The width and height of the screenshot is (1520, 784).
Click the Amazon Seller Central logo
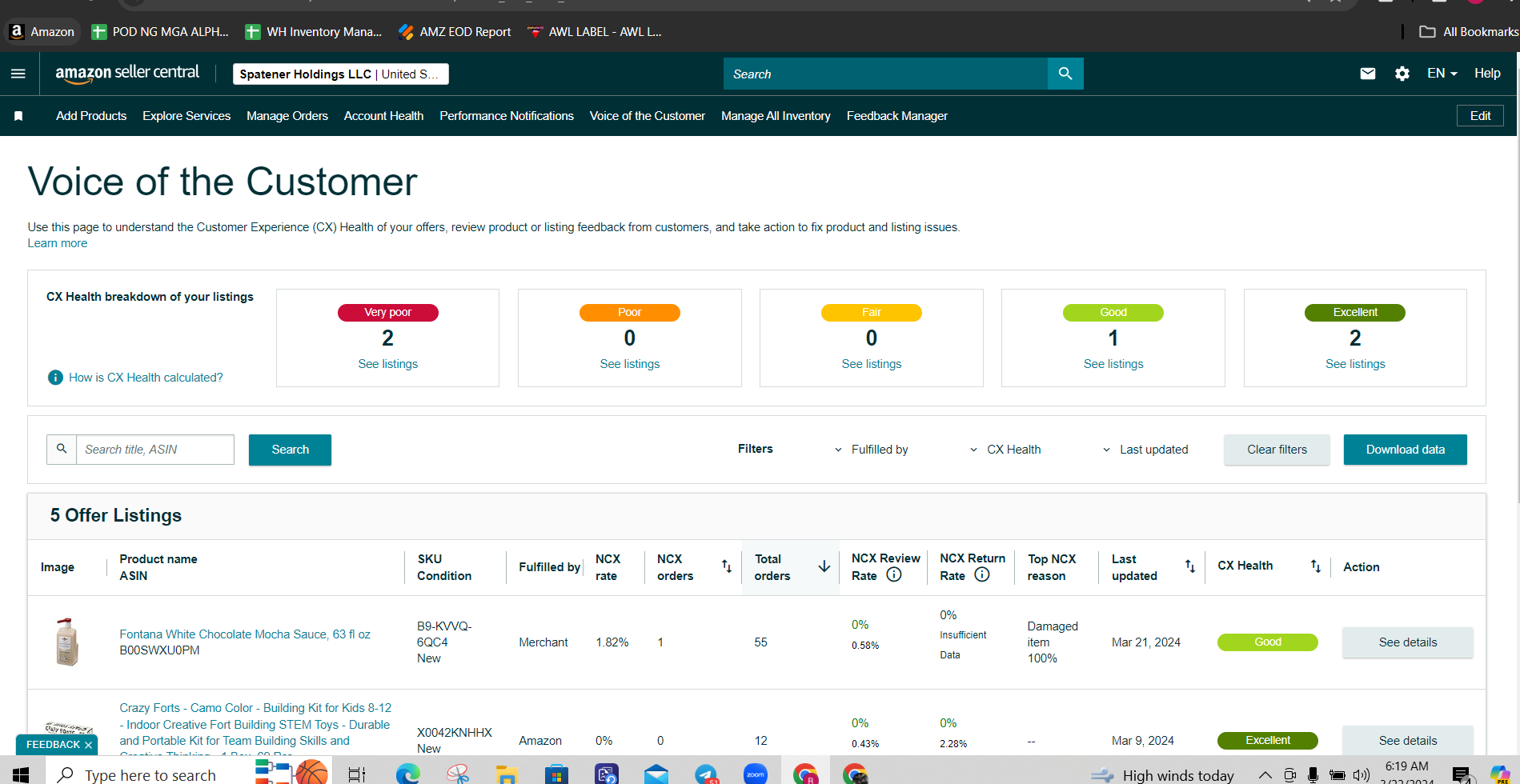pos(127,73)
